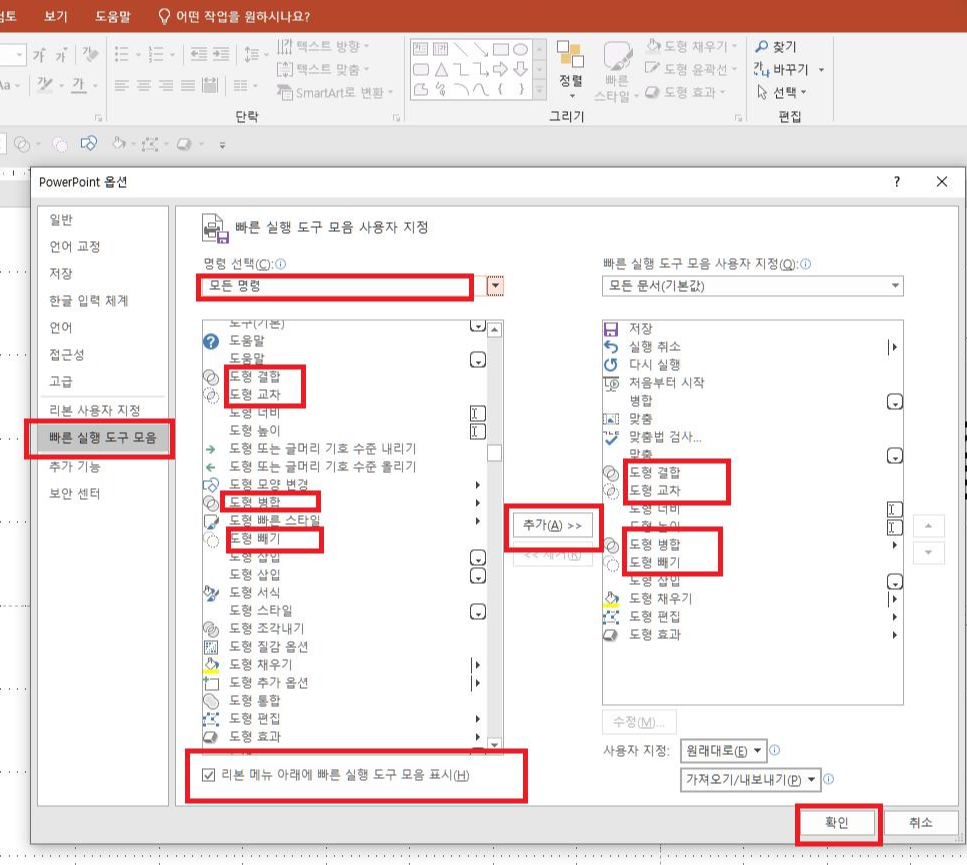This screenshot has width=967, height=865.
Task: Open Shape Effects (도형 효과) in ribbon
Action: pos(685,92)
